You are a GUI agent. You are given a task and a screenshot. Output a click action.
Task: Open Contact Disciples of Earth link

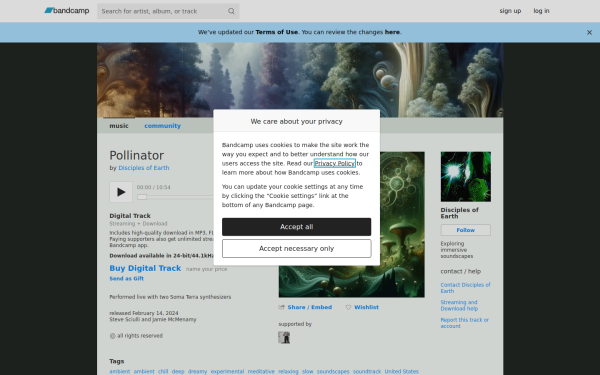465,288
